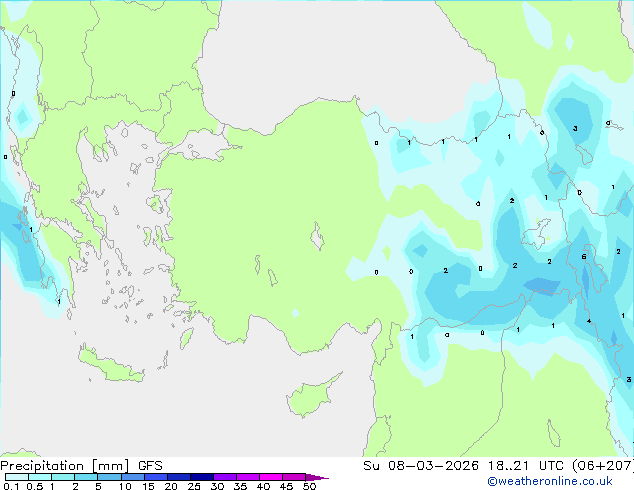Viewport: 634px width, 490px height.
Task: Click the "4" precipitation value on map
Action: 589,321
